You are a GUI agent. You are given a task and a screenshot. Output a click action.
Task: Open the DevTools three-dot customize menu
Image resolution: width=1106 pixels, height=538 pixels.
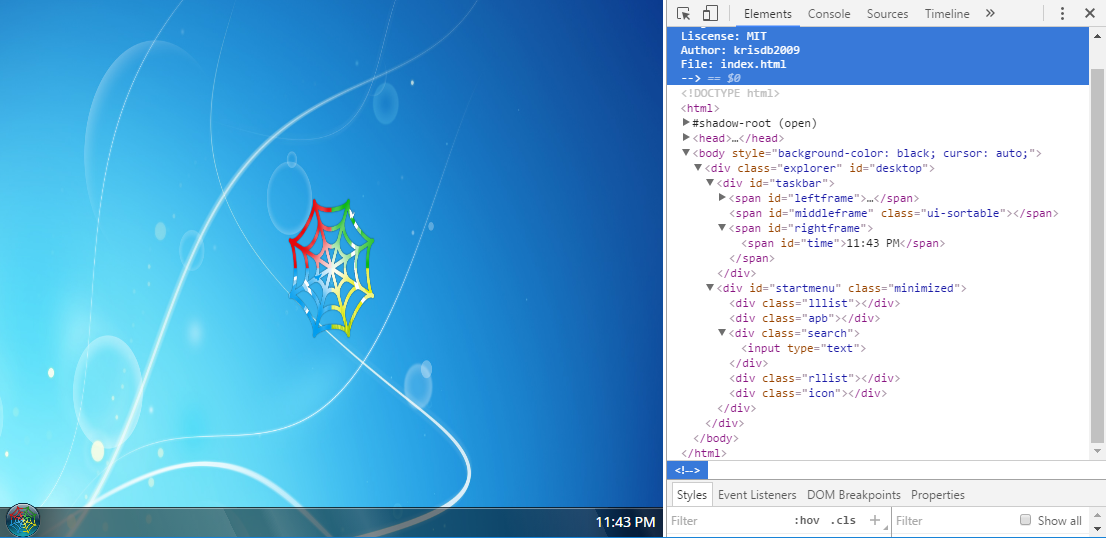(x=1062, y=13)
